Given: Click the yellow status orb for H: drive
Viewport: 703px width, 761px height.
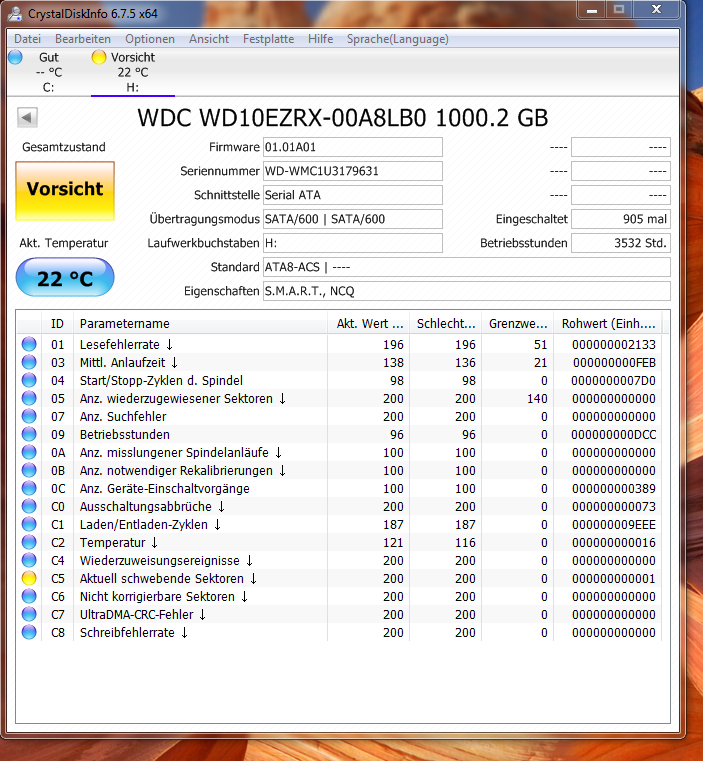Looking at the screenshot, I should 99,57.
